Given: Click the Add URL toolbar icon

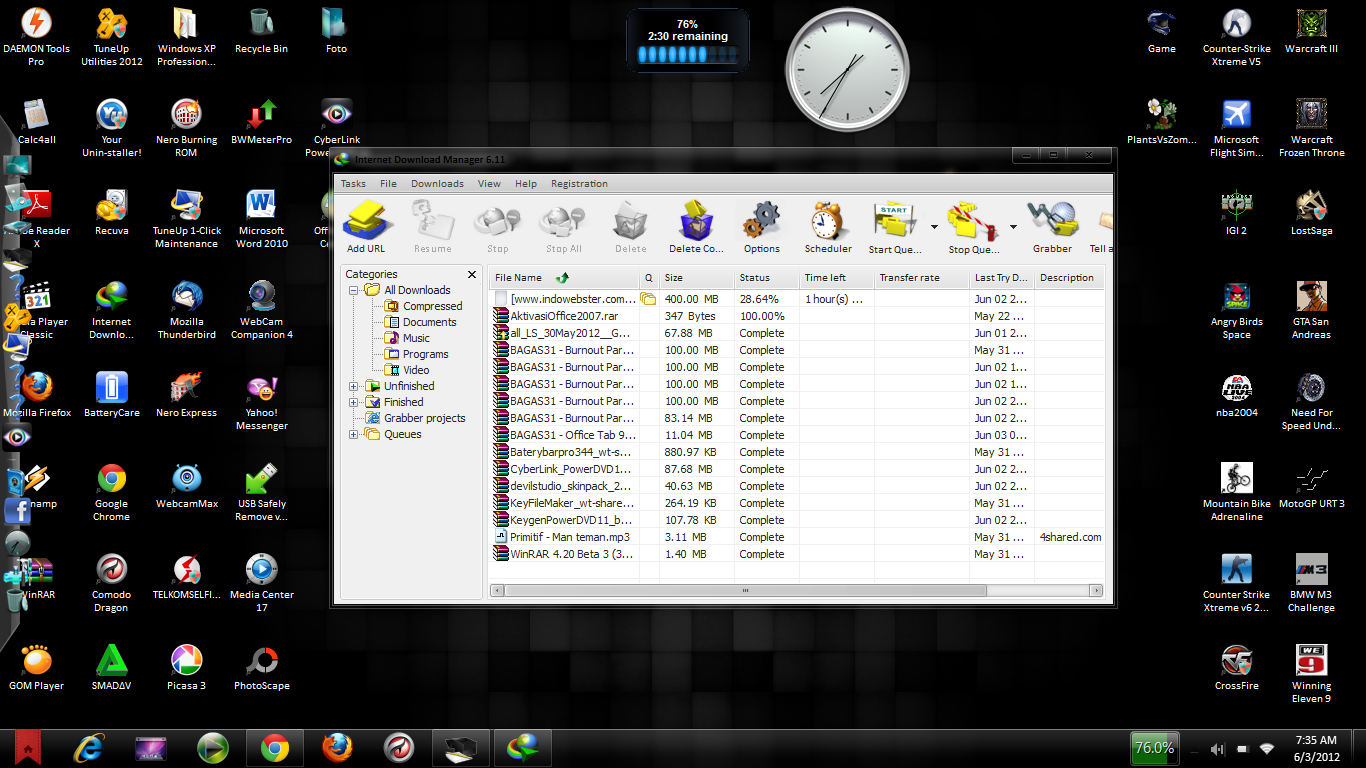Looking at the screenshot, I should (365, 220).
